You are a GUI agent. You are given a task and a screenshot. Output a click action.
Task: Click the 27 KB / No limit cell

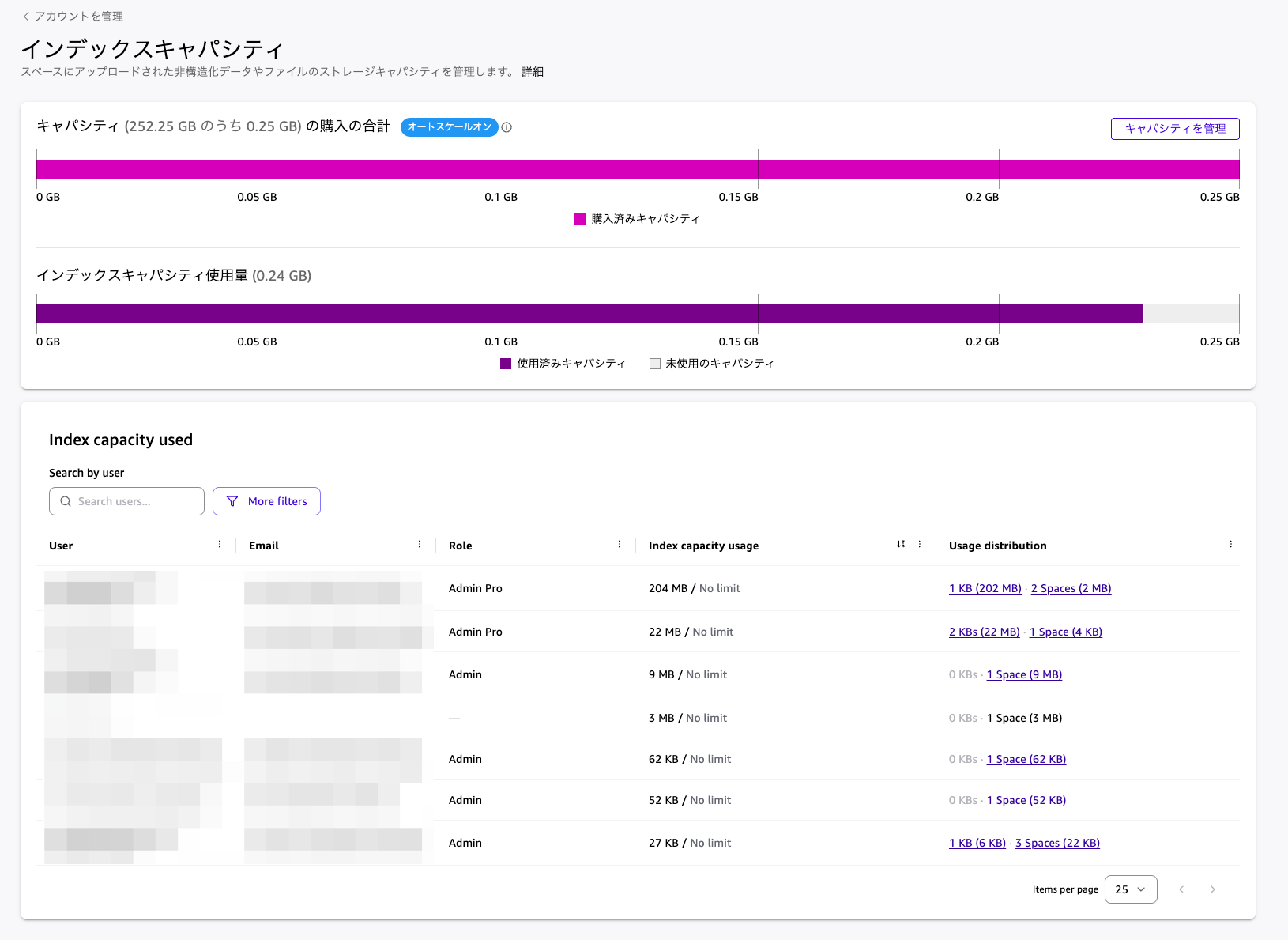[x=690, y=843]
